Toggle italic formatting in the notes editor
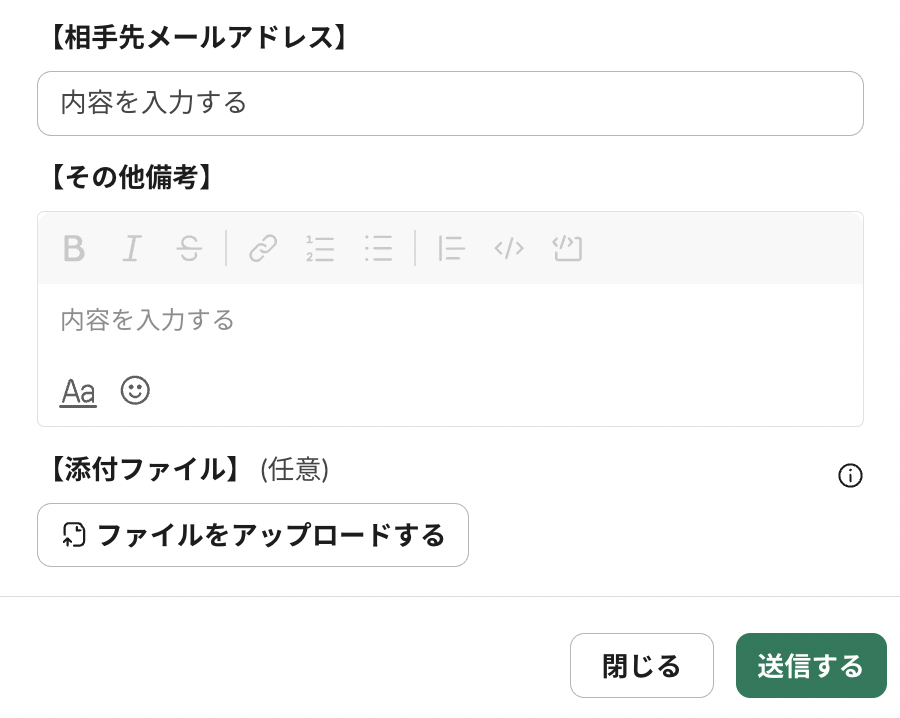 point(131,248)
